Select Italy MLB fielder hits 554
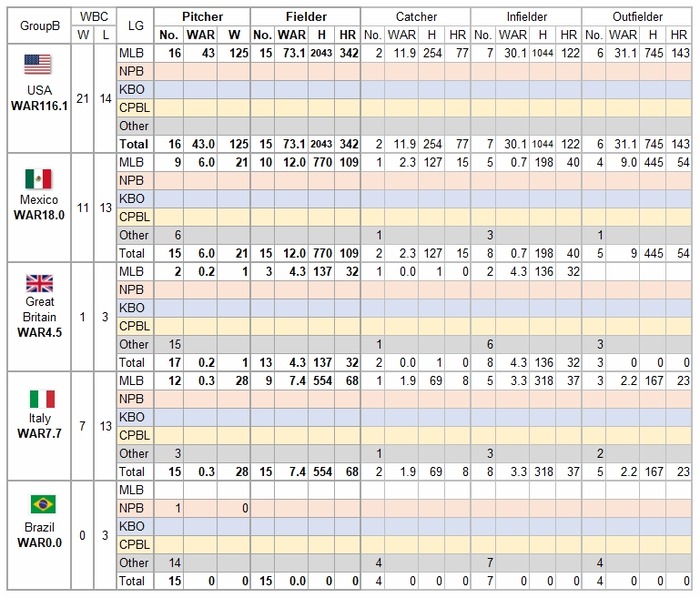Screen dimensions: 700x598 [x=321, y=381]
